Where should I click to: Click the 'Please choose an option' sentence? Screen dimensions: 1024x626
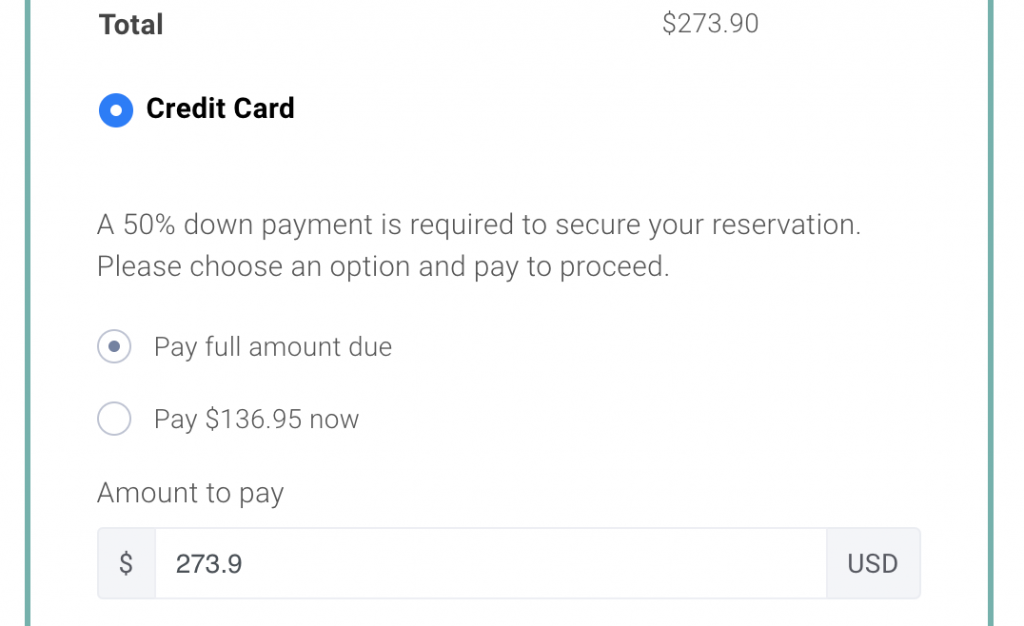coord(383,266)
